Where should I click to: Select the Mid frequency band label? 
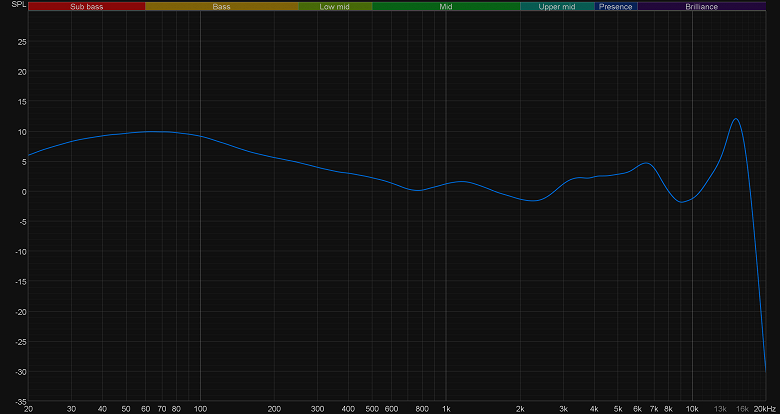(x=446, y=7)
